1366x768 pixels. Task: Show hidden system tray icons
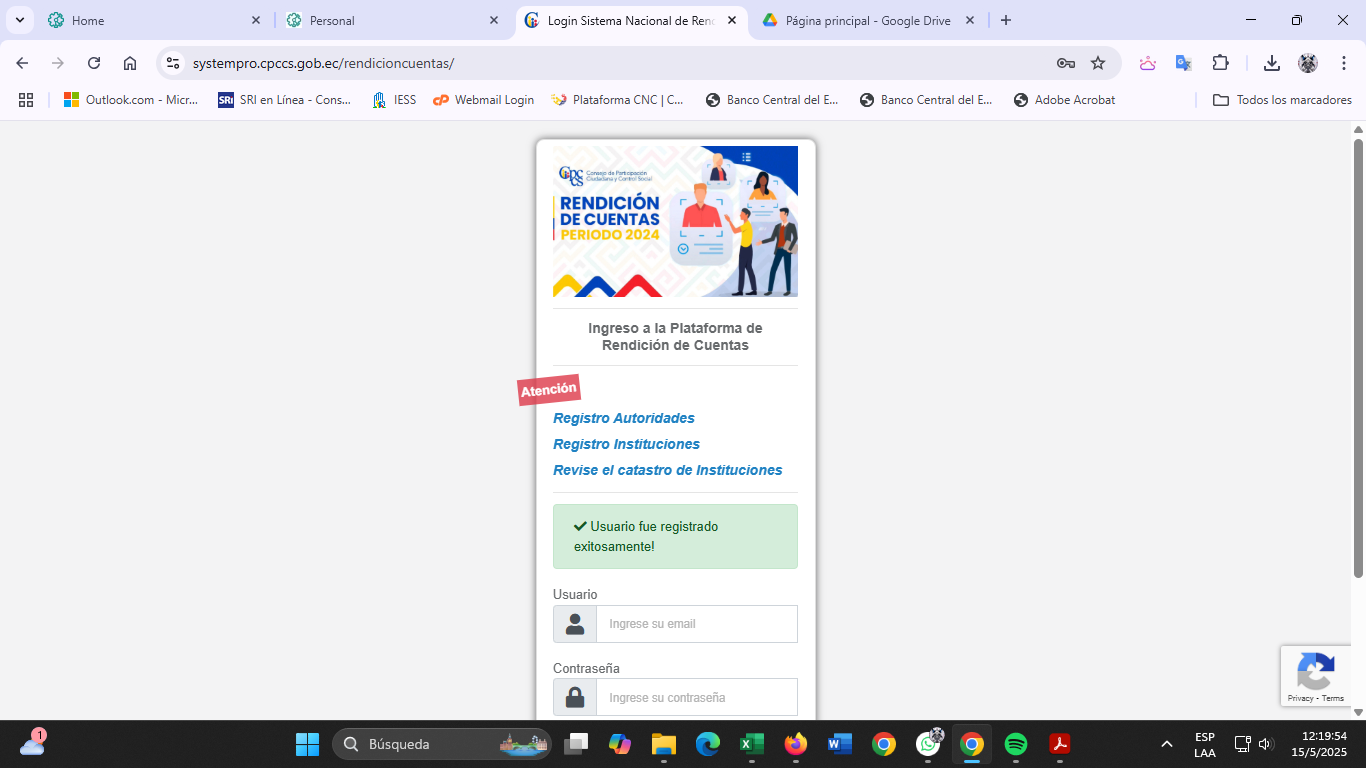tap(1166, 744)
